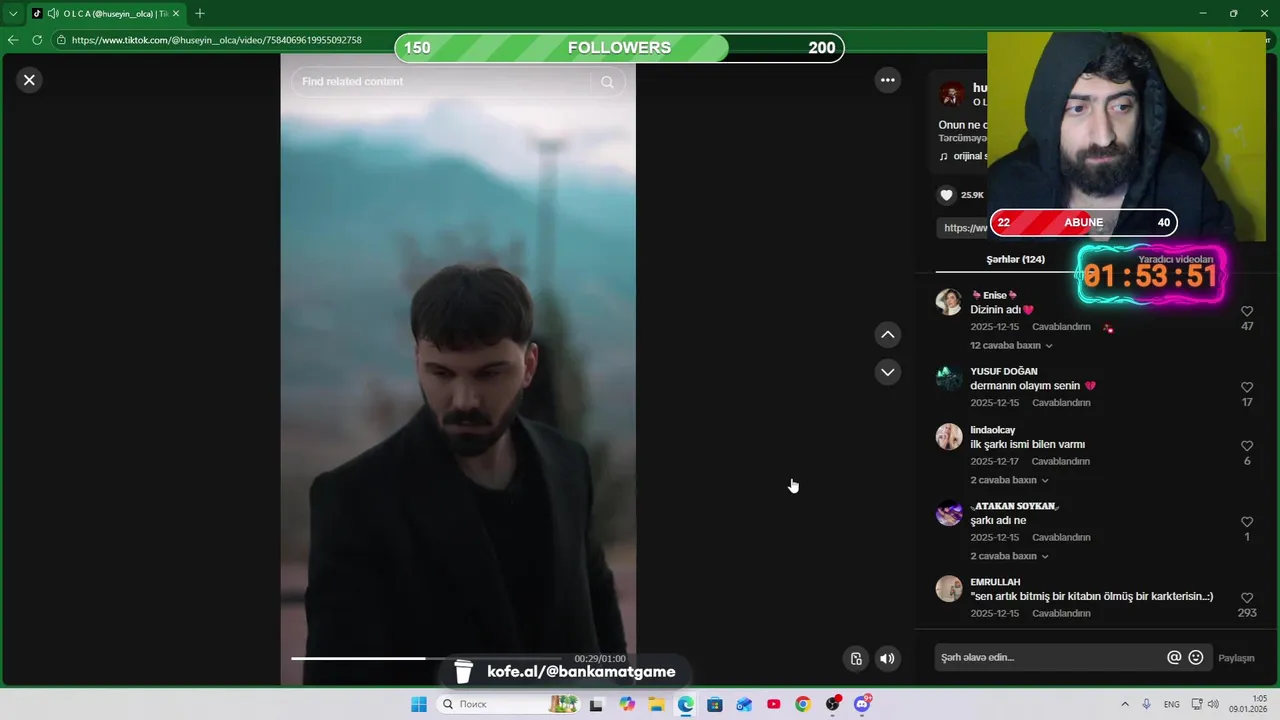
Task: Open ATAKAN SOYKAN's profile avatar
Action: [x=949, y=513]
